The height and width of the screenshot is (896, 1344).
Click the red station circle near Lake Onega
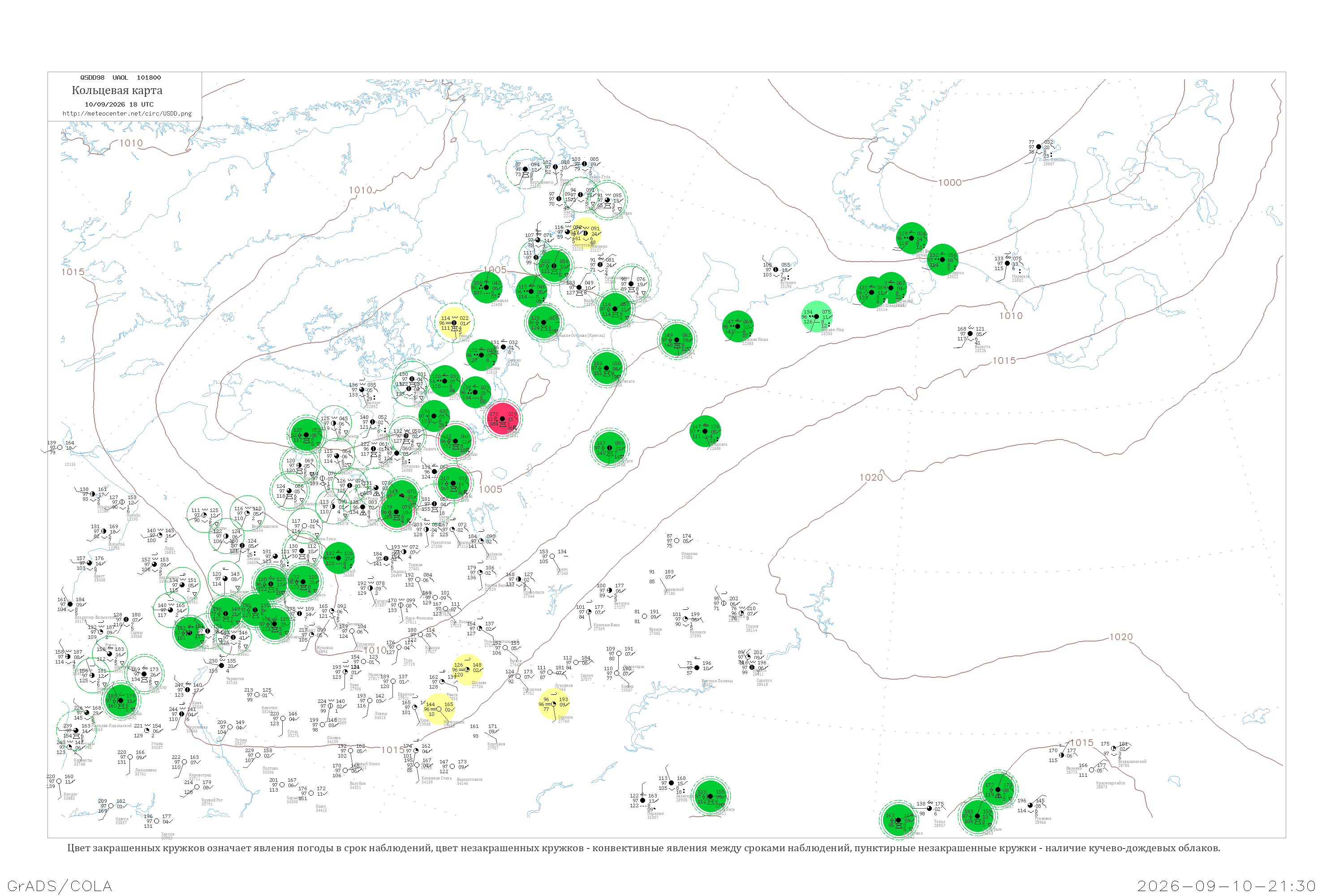[502, 419]
